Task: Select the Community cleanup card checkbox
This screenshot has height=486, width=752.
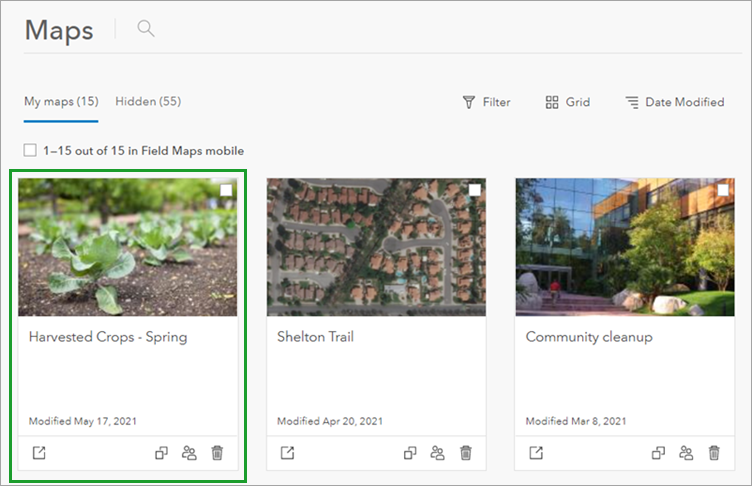Action: (x=723, y=190)
